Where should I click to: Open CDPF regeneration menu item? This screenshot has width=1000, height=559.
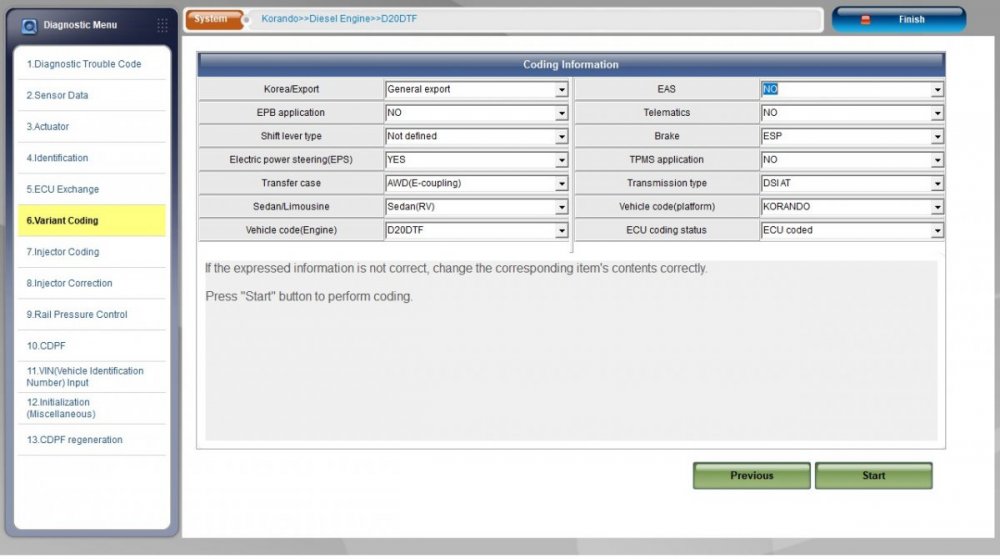(x=92, y=439)
